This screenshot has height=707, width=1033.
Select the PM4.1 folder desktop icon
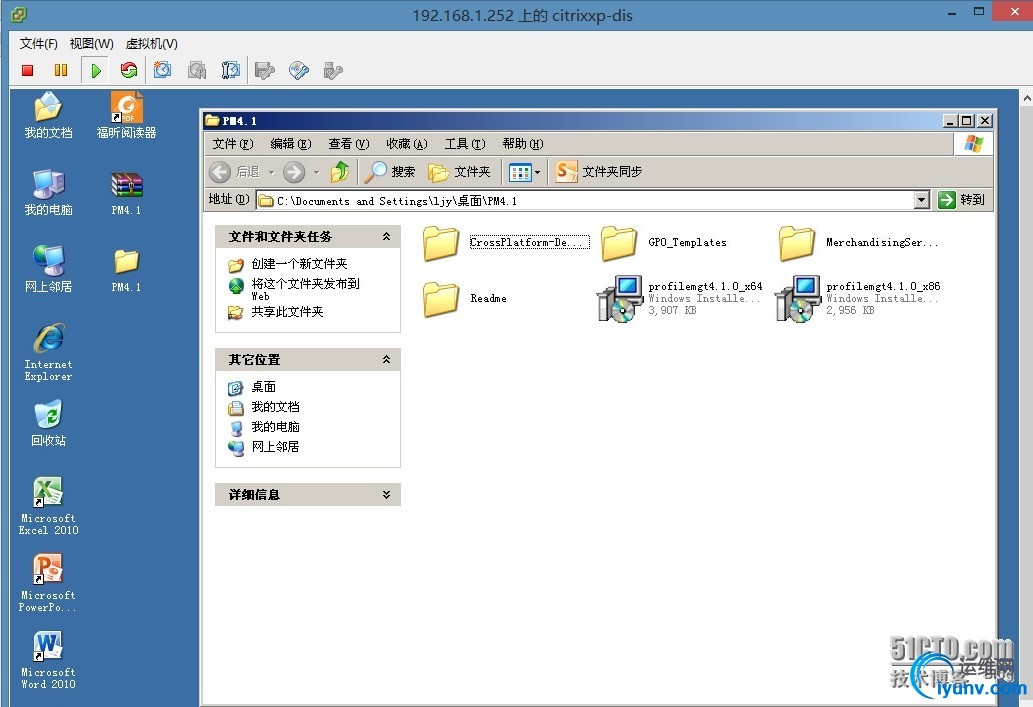126,270
